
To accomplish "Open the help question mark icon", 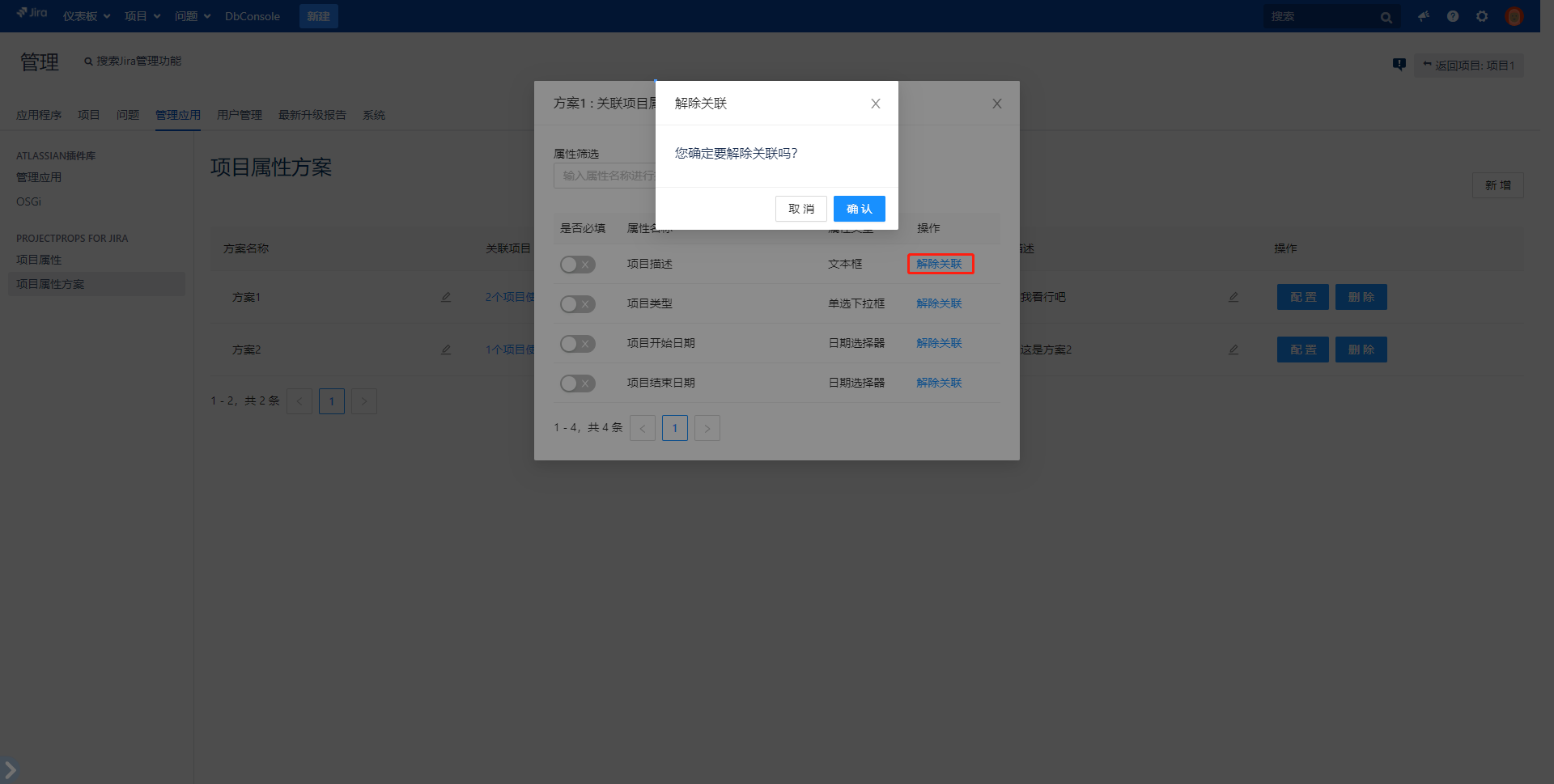I will (1453, 16).
